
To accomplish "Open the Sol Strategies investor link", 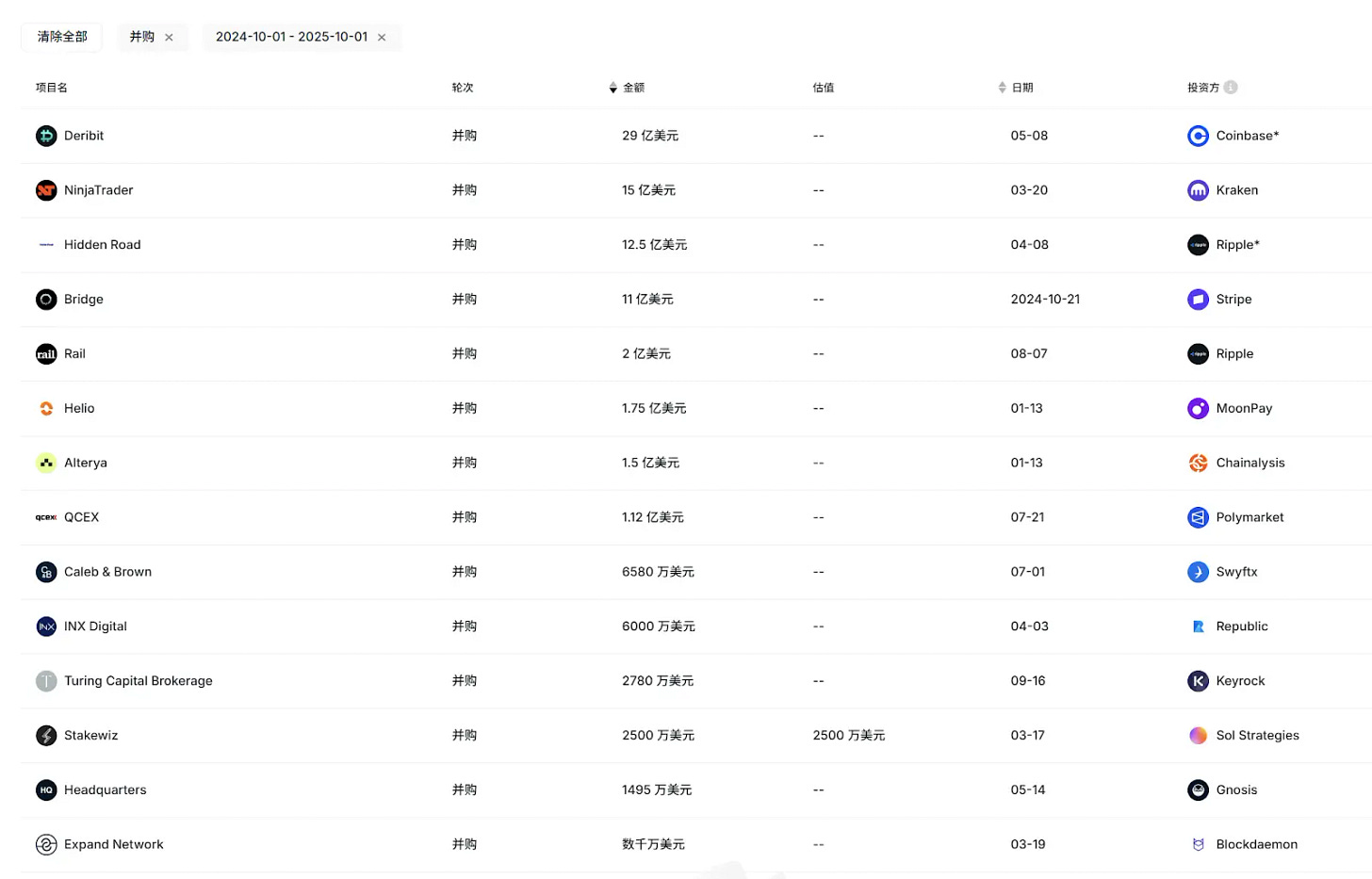I will click(x=1258, y=736).
